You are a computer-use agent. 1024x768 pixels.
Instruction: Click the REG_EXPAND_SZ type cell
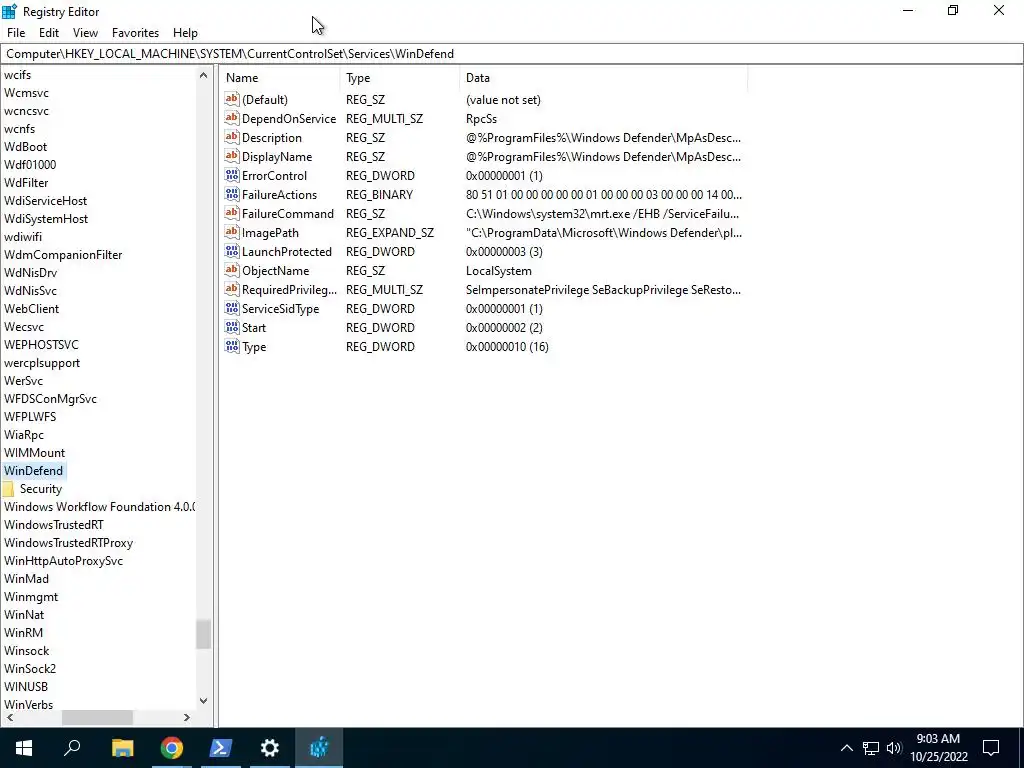pos(390,232)
